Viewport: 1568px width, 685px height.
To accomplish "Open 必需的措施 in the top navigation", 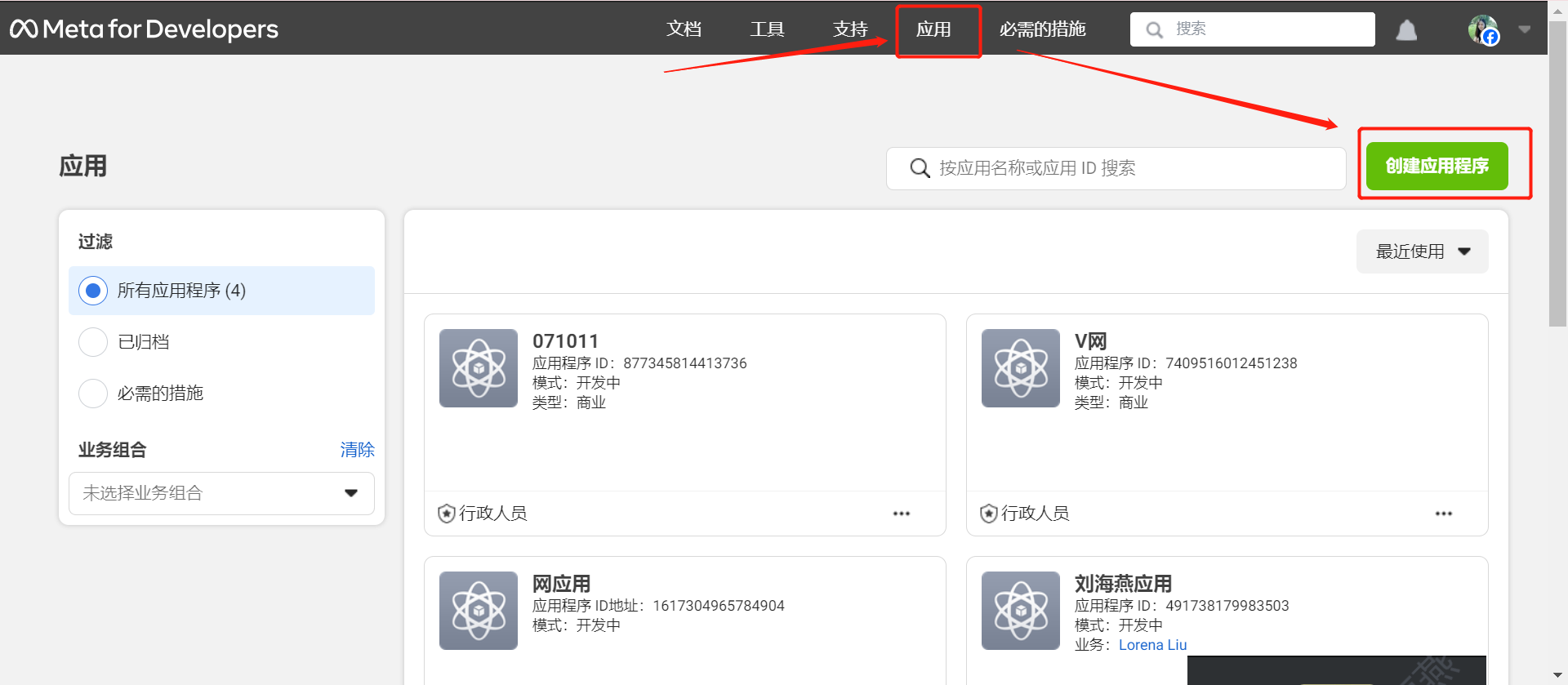I will click(1042, 29).
